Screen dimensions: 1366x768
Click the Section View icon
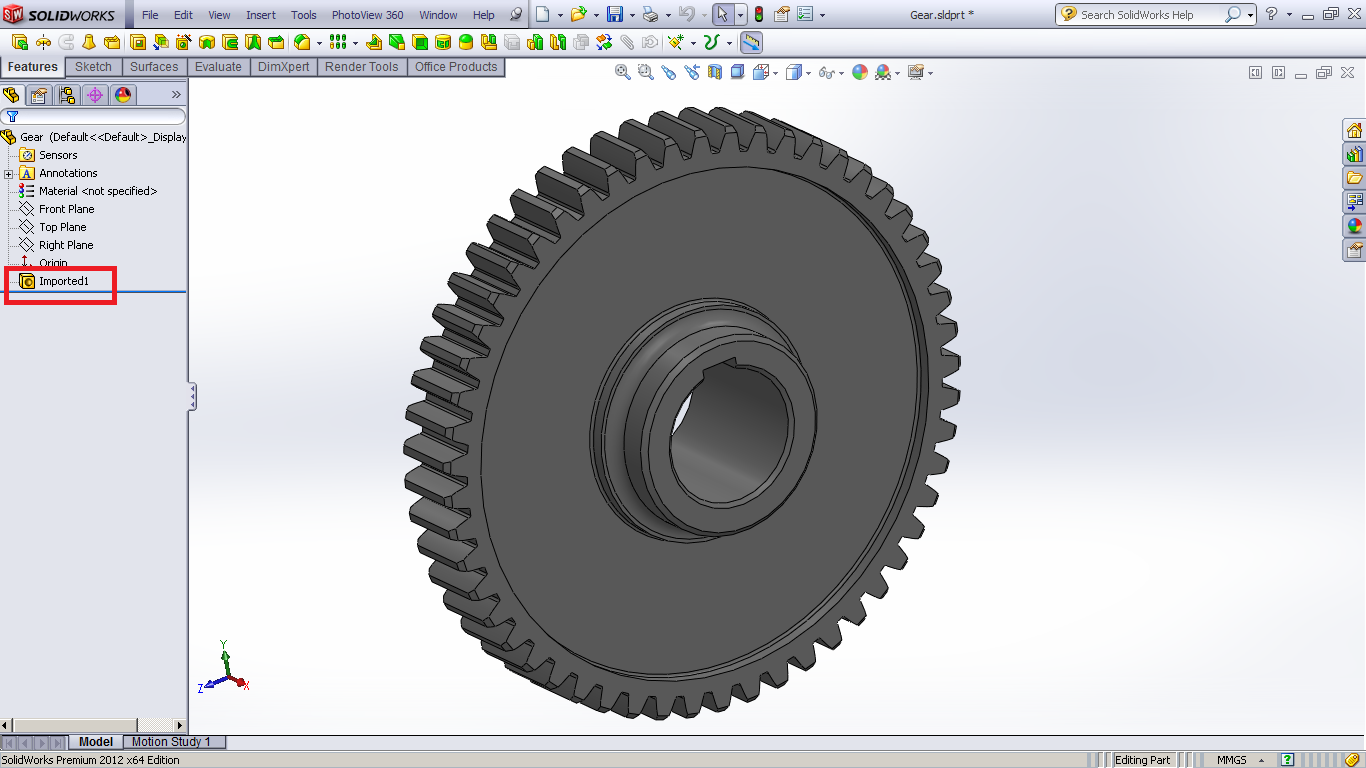tap(715, 72)
